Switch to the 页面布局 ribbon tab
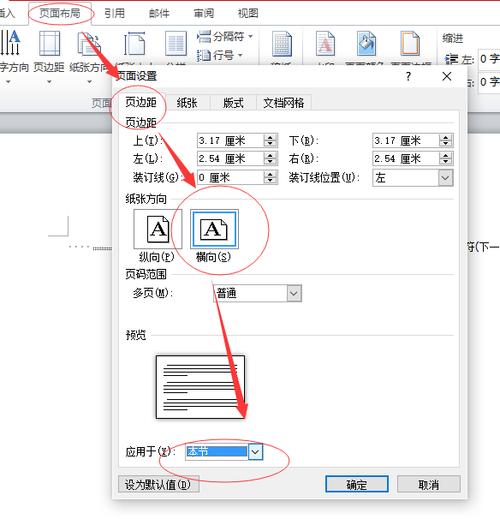The height and width of the screenshot is (519, 500). 60,13
